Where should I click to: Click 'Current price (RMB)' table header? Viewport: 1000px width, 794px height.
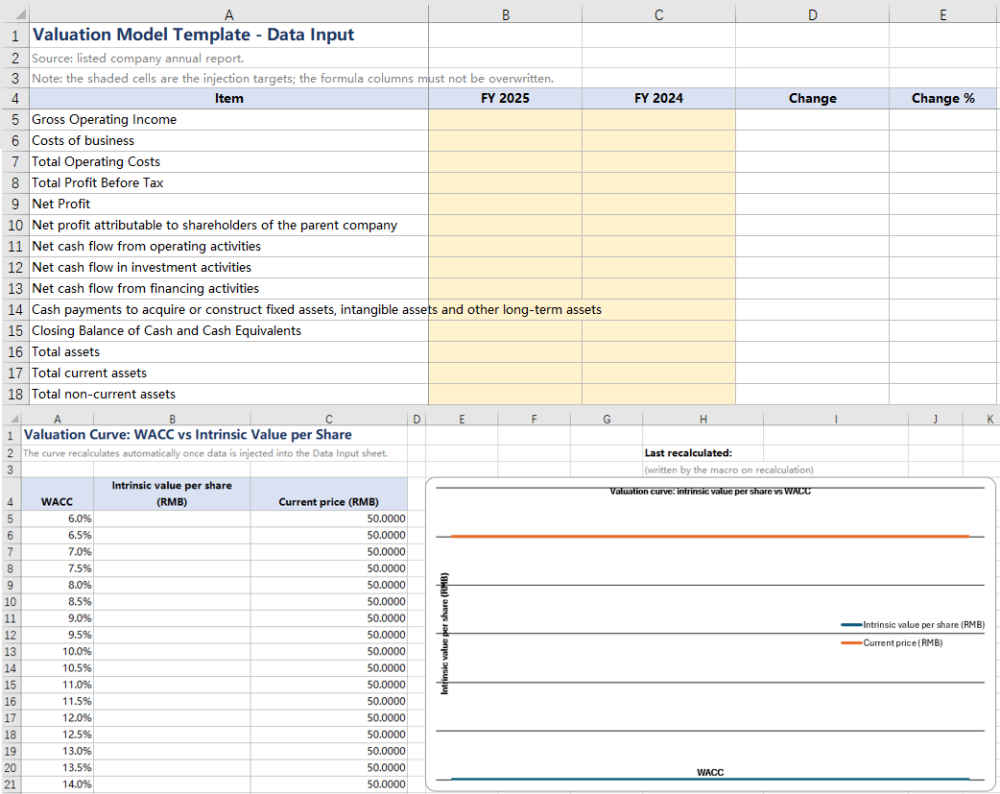click(x=328, y=494)
